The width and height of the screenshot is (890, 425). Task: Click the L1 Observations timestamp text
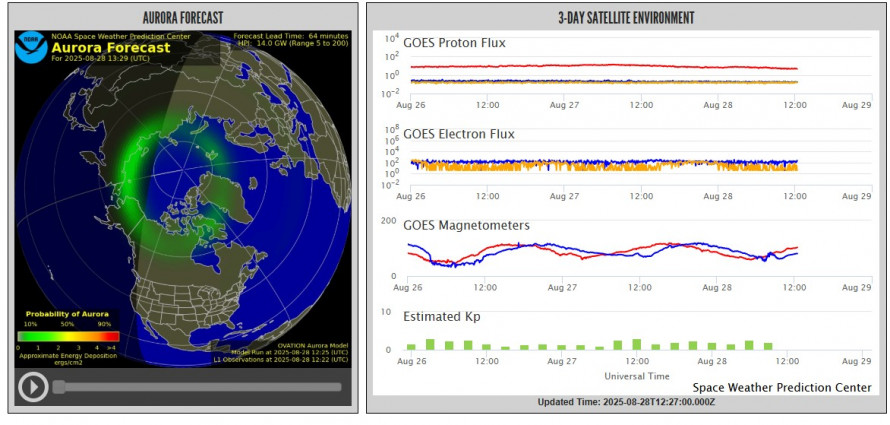[281, 359]
